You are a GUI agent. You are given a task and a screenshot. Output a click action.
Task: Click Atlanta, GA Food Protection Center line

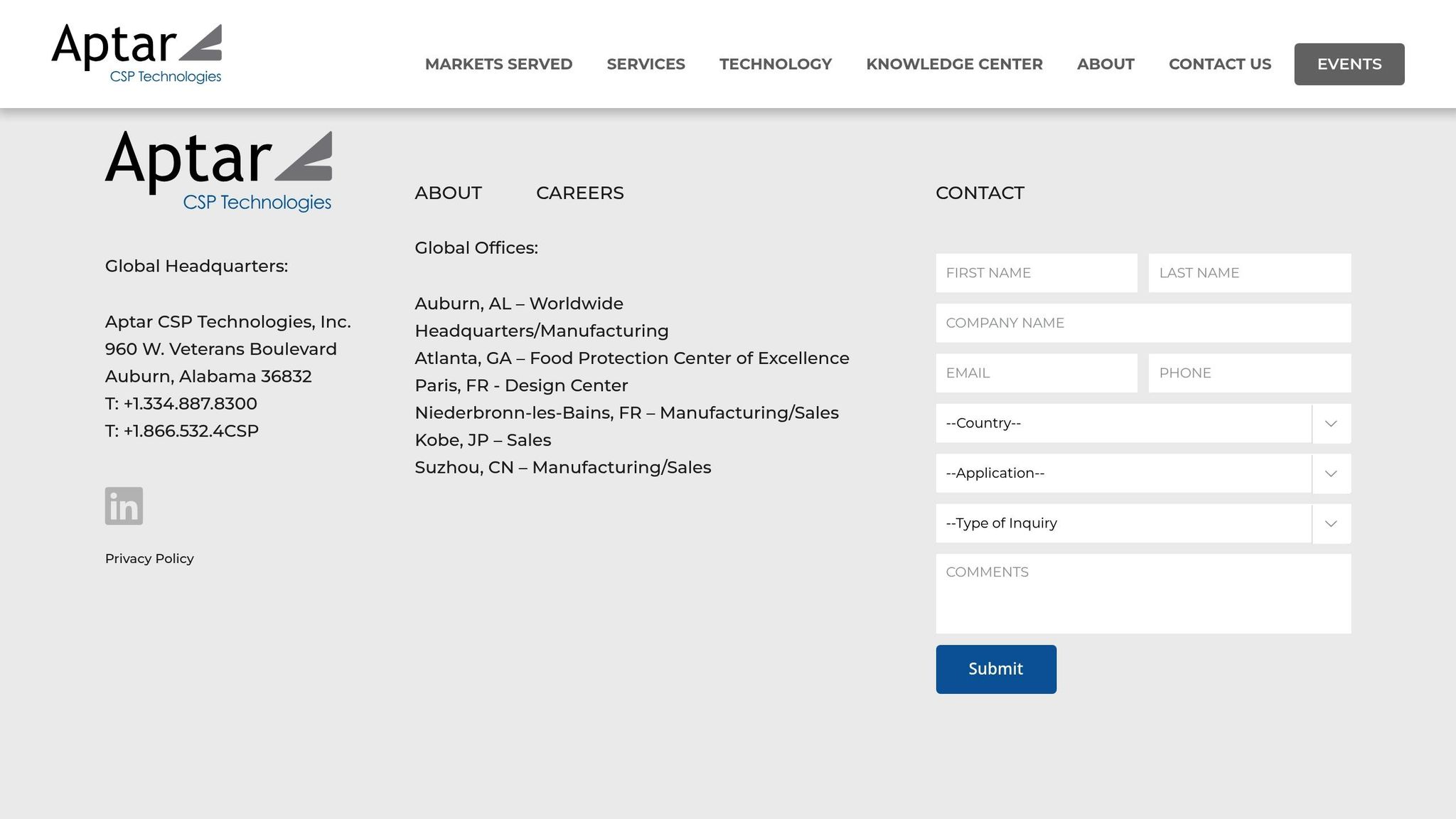[x=632, y=358]
